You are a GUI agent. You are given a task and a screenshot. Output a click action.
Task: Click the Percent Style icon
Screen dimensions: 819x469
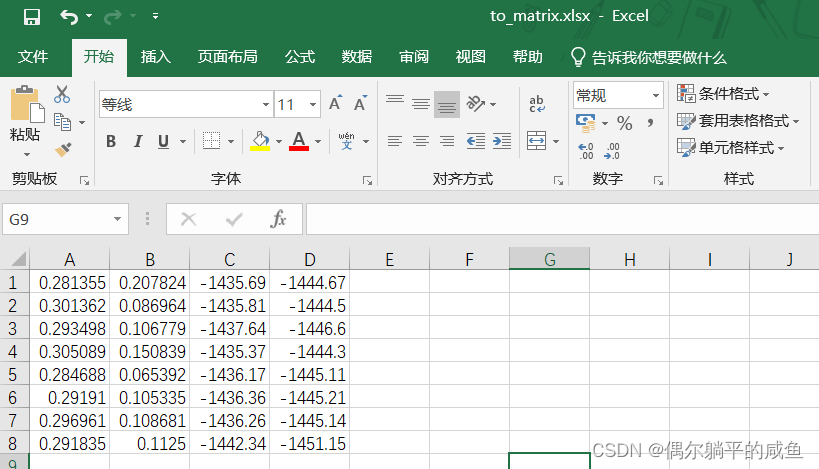coord(624,123)
